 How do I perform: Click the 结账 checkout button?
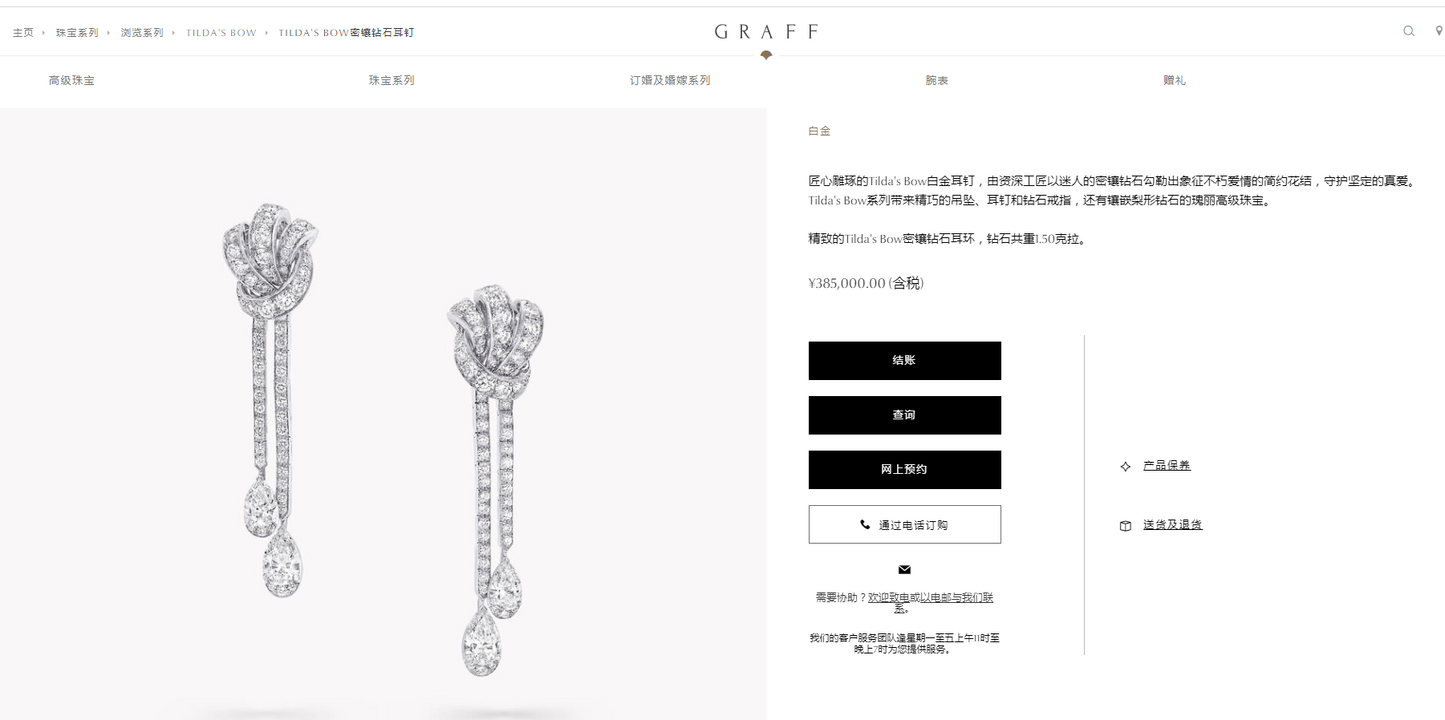[904, 361]
